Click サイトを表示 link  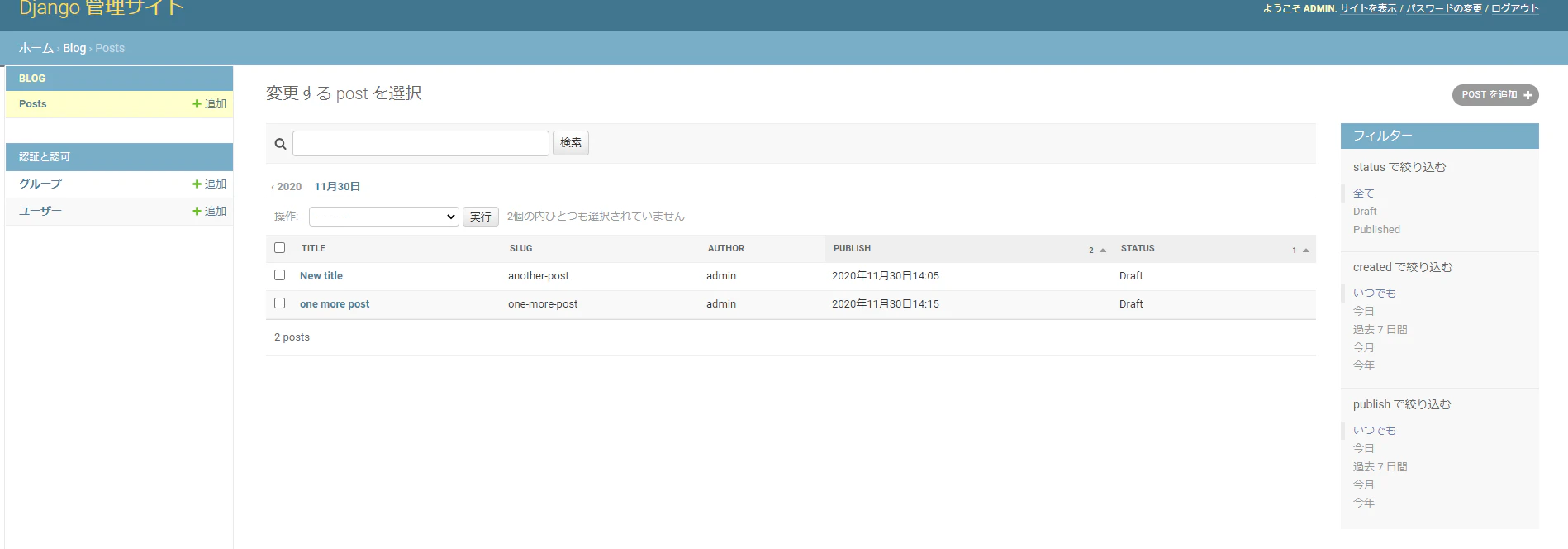(1368, 8)
